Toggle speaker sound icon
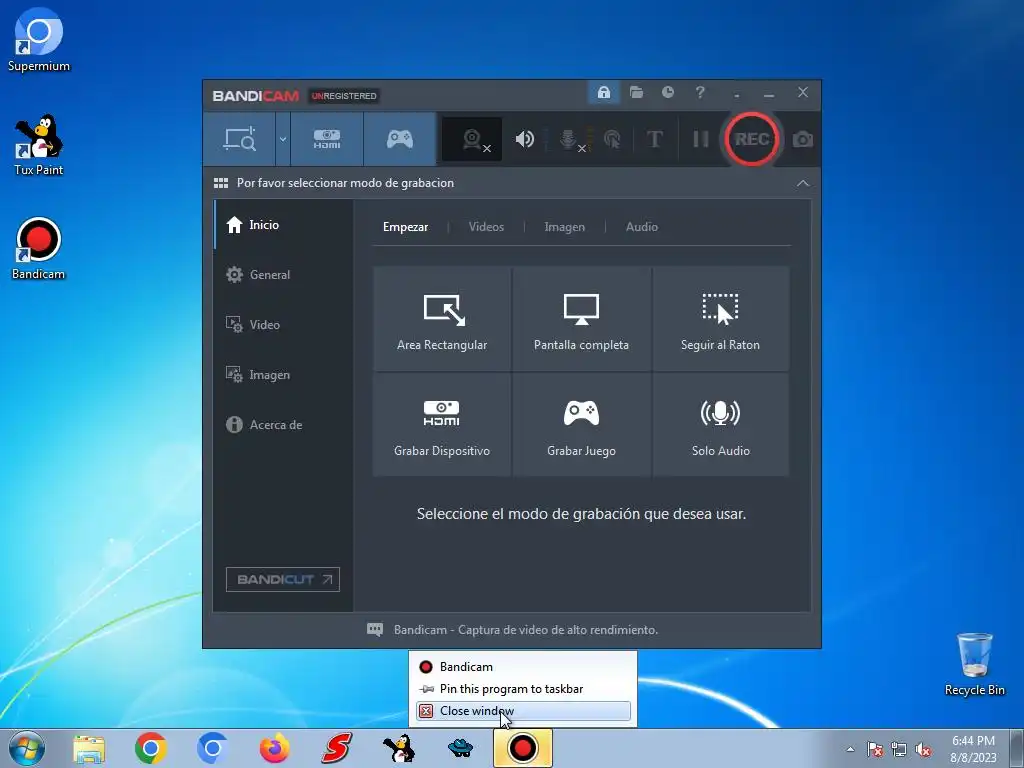 click(x=524, y=139)
